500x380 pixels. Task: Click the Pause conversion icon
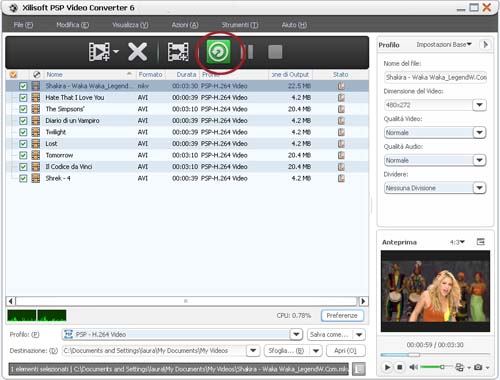(x=250, y=52)
